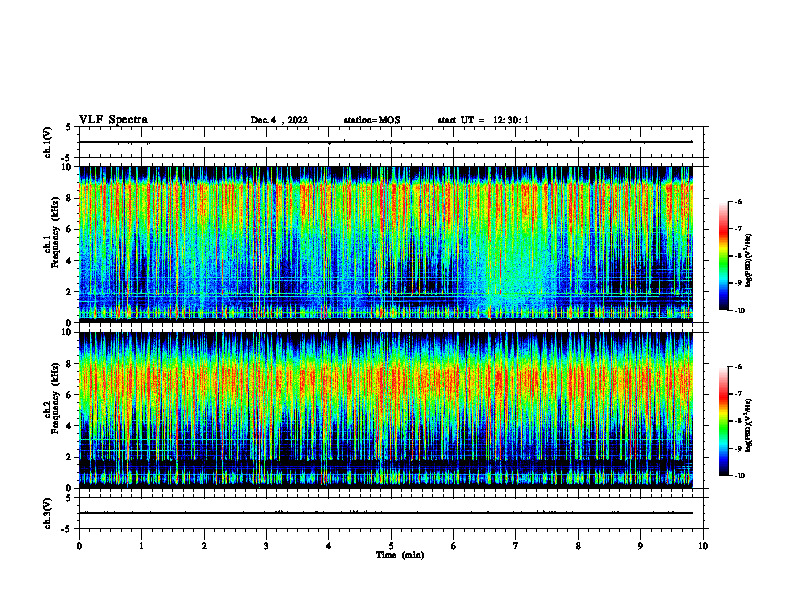The image size is (792, 612).
Task: Select the "start UT = 12:30: 1" text
Action: coord(483,120)
